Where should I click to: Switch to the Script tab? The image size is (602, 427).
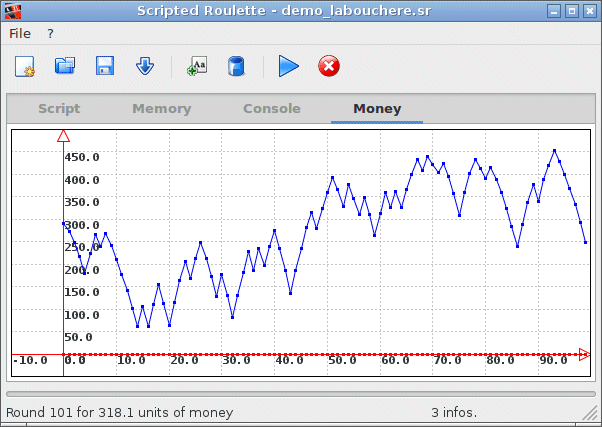tap(59, 109)
